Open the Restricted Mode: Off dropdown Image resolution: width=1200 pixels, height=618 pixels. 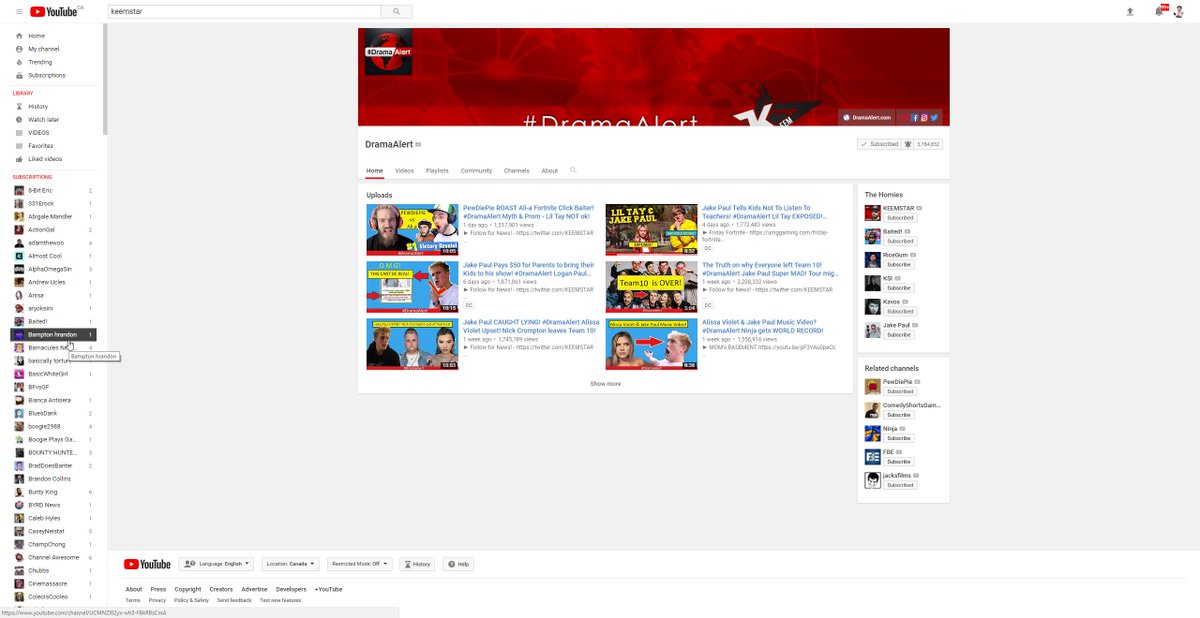pos(360,564)
